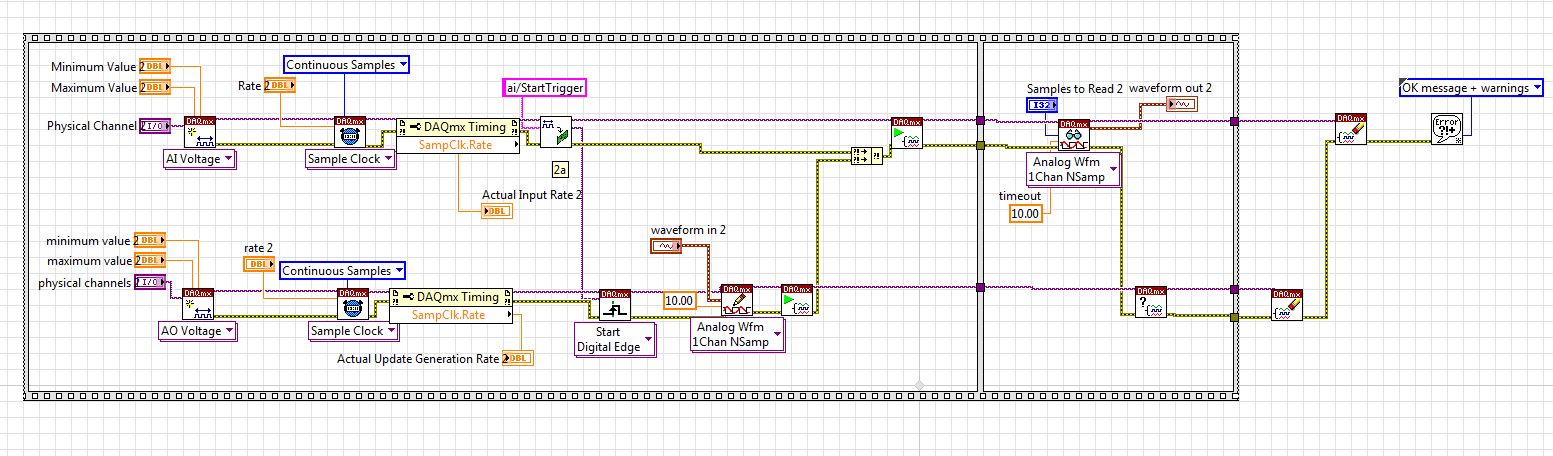Open the upper Continuous Samples enum dropdown
Viewport: 1553px width, 456px height.
346,65
